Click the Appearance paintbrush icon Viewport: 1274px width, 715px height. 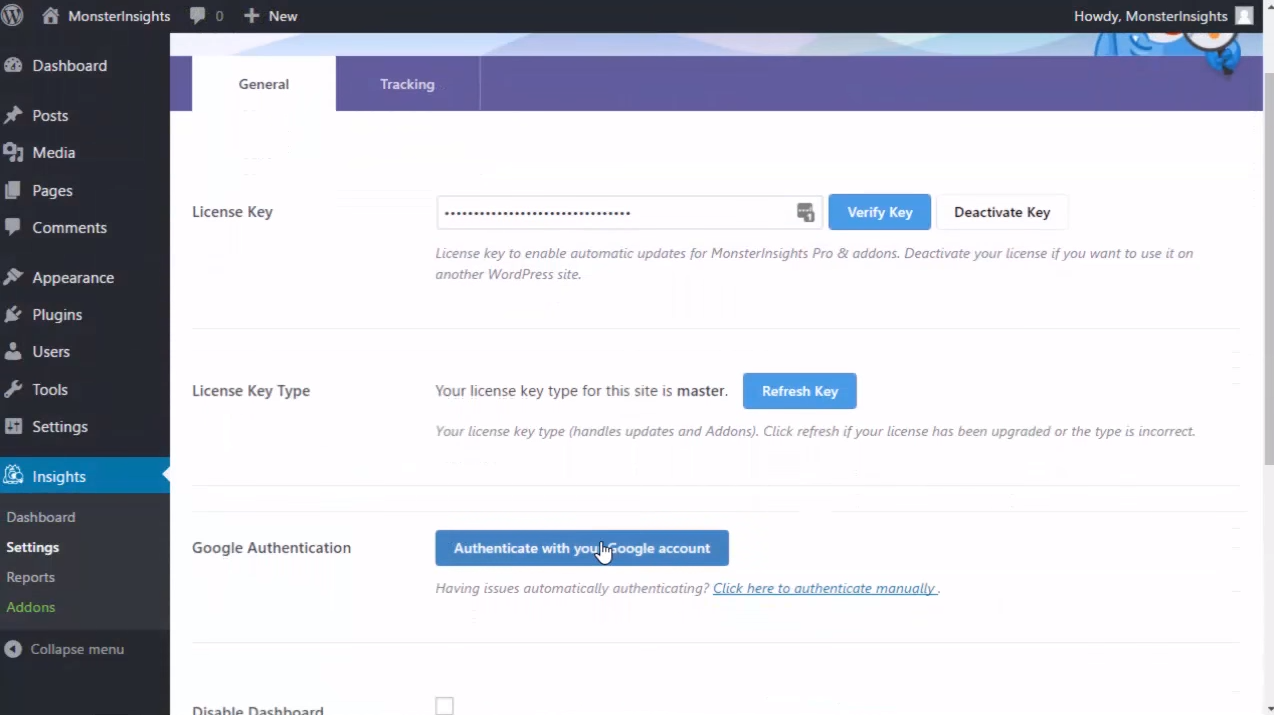(13, 277)
